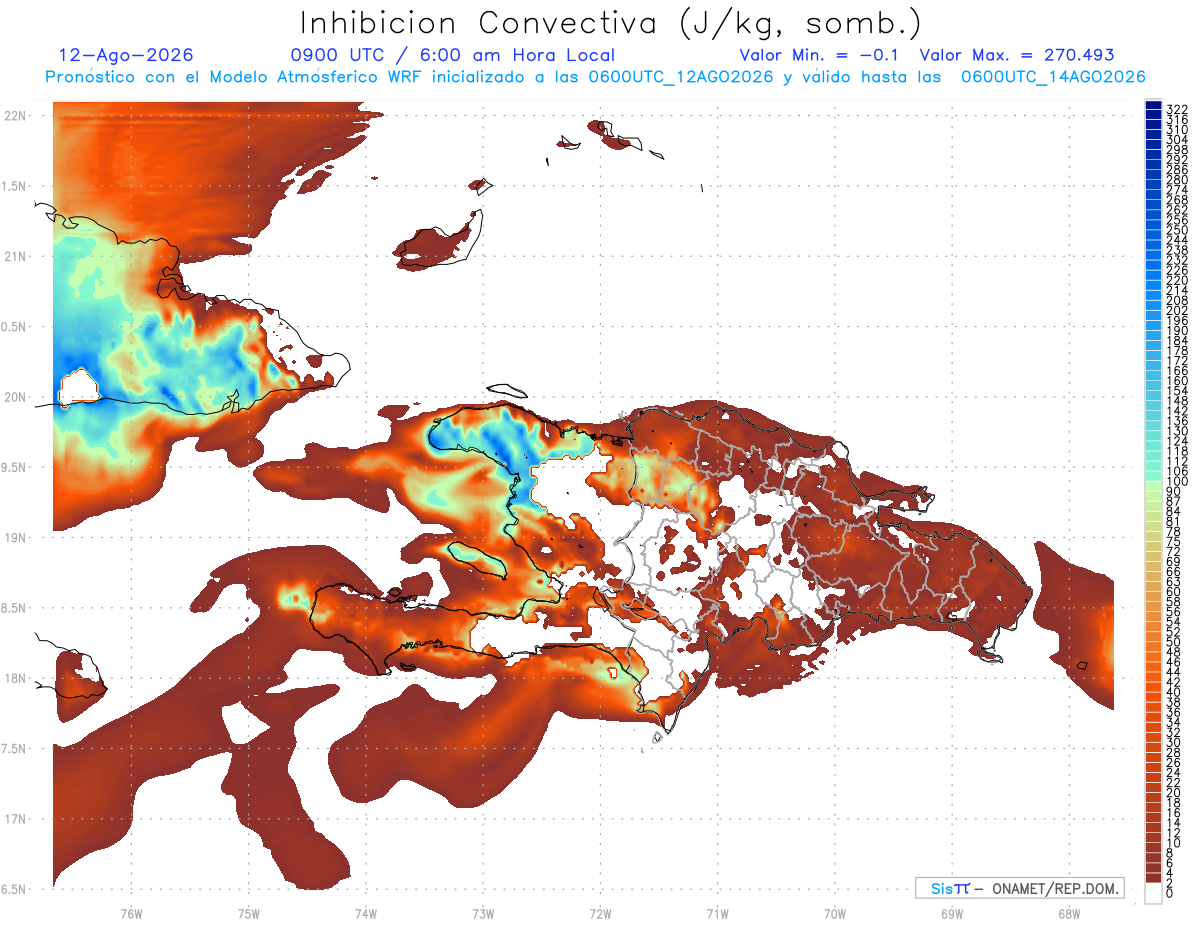Click the darkest navy swatch at the scale top
Image resolution: width=1200 pixels, height=927 pixels.
click(x=1154, y=105)
